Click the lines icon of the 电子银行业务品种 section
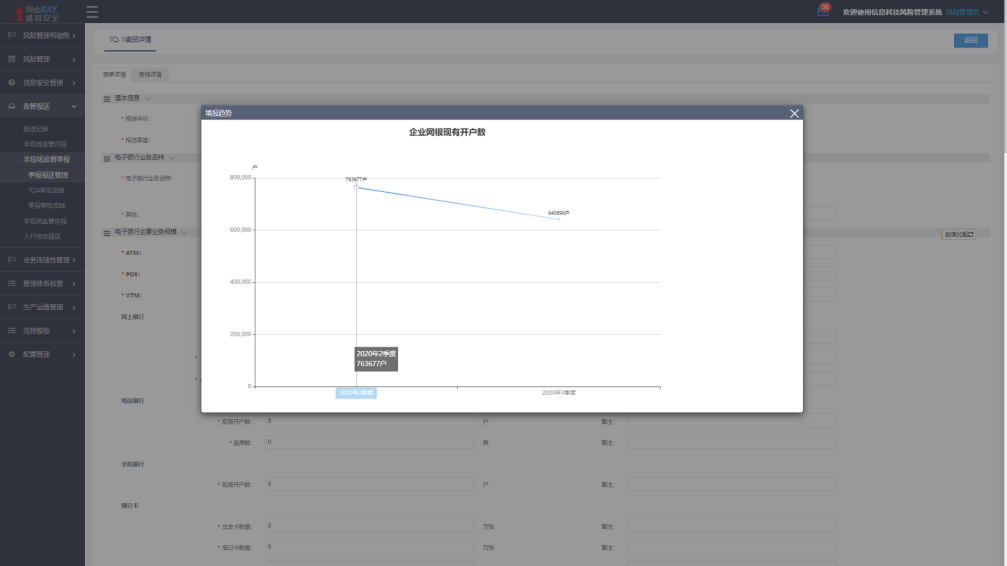Image resolution: width=1007 pixels, height=566 pixels. pyautogui.click(x=107, y=157)
